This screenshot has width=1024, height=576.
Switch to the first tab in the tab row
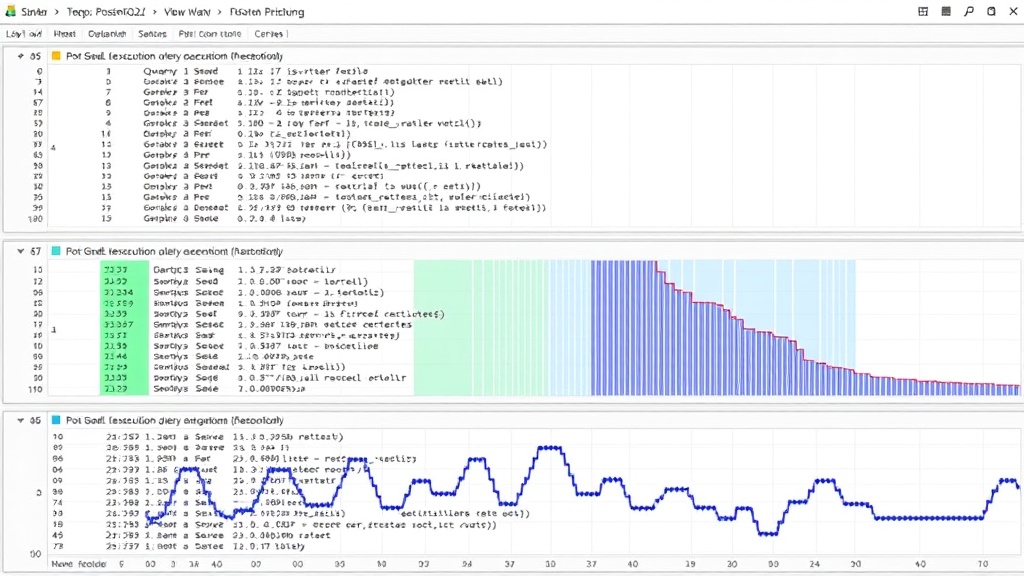[x=24, y=33]
